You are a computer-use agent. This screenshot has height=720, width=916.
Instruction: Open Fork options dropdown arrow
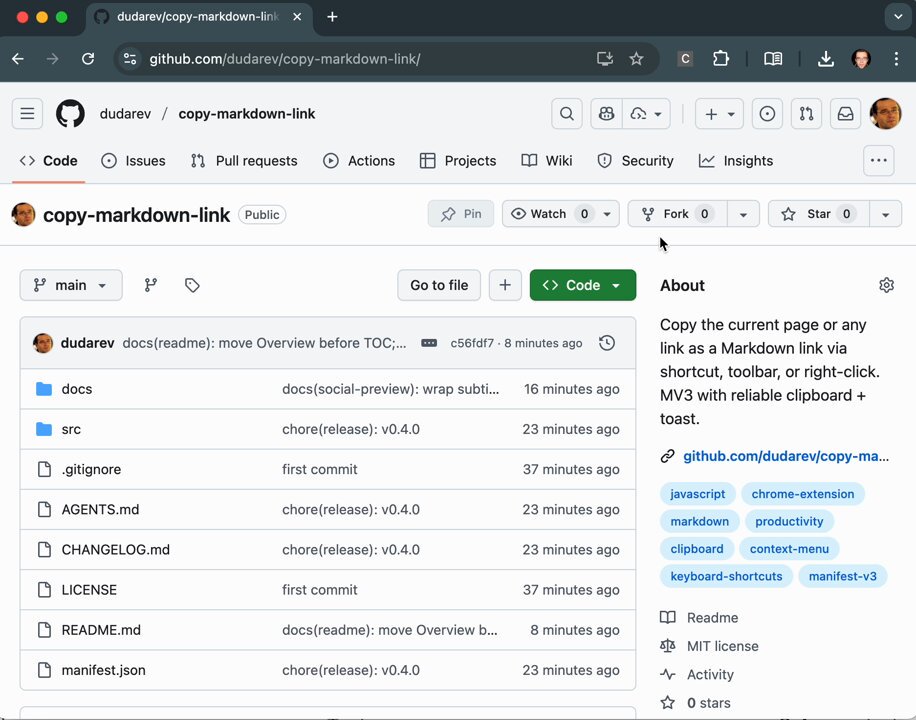[x=743, y=214]
